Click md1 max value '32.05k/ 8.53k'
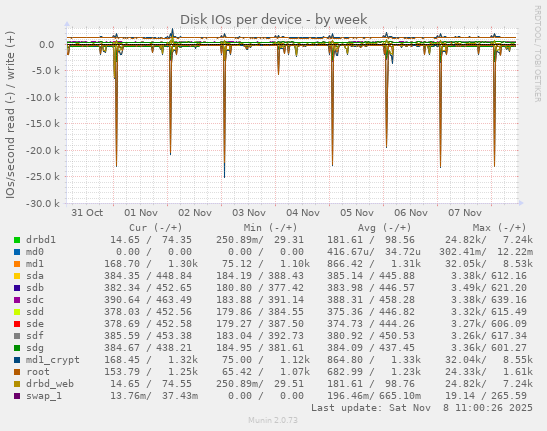This screenshot has height=431, width=547. point(489,264)
